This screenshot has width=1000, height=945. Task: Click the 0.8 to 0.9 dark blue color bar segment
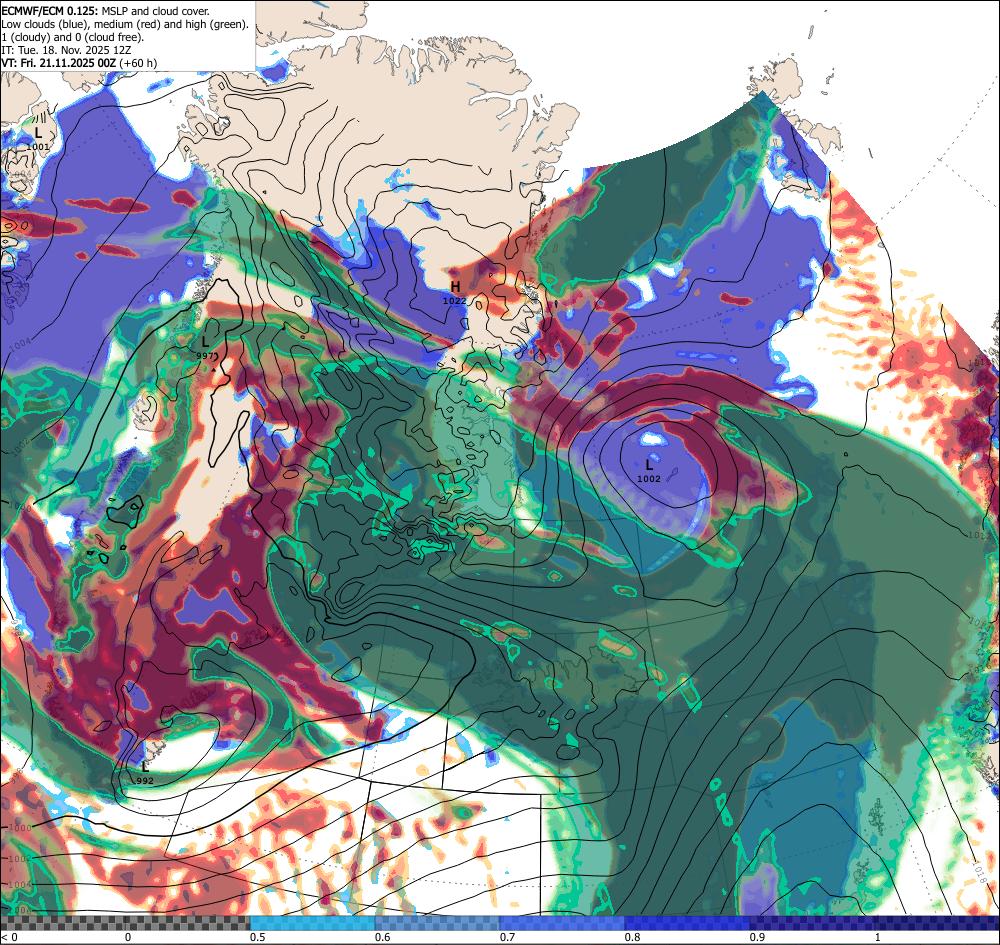coord(688,923)
